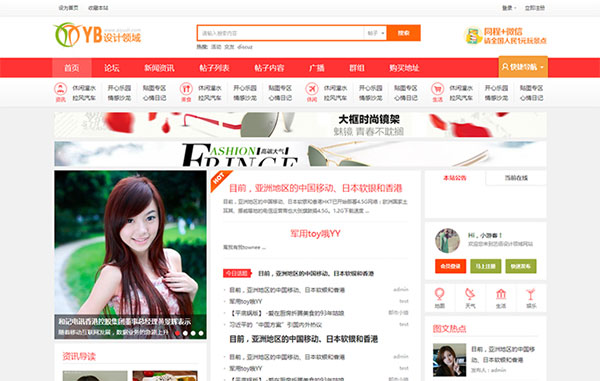Click the 同程+微信 promo icon

pyautogui.click(x=473, y=36)
